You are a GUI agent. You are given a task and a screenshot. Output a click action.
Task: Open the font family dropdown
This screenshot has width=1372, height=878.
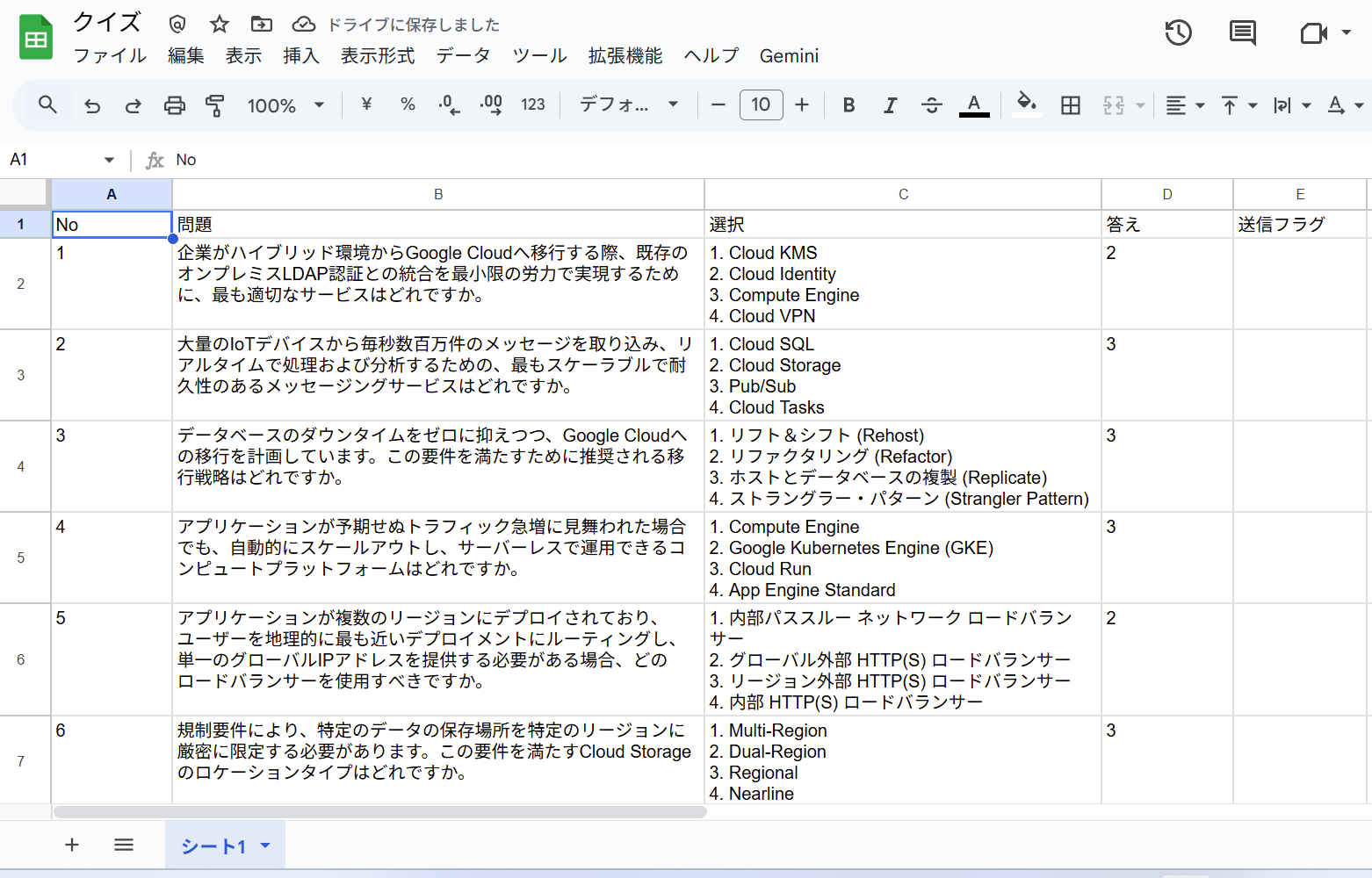pyautogui.click(x=628, y=105)
